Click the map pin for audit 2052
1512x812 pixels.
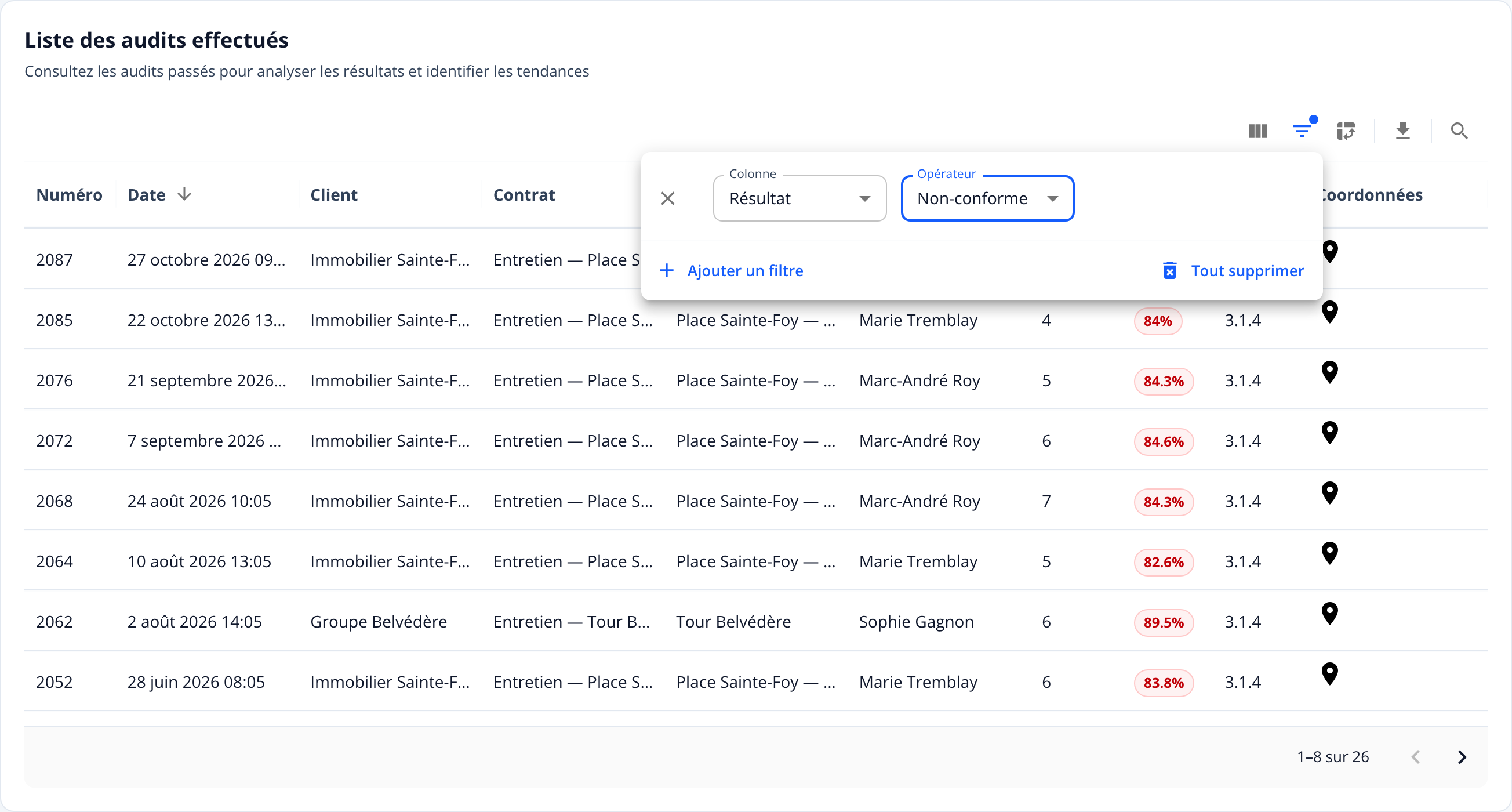click(1329, 674)
